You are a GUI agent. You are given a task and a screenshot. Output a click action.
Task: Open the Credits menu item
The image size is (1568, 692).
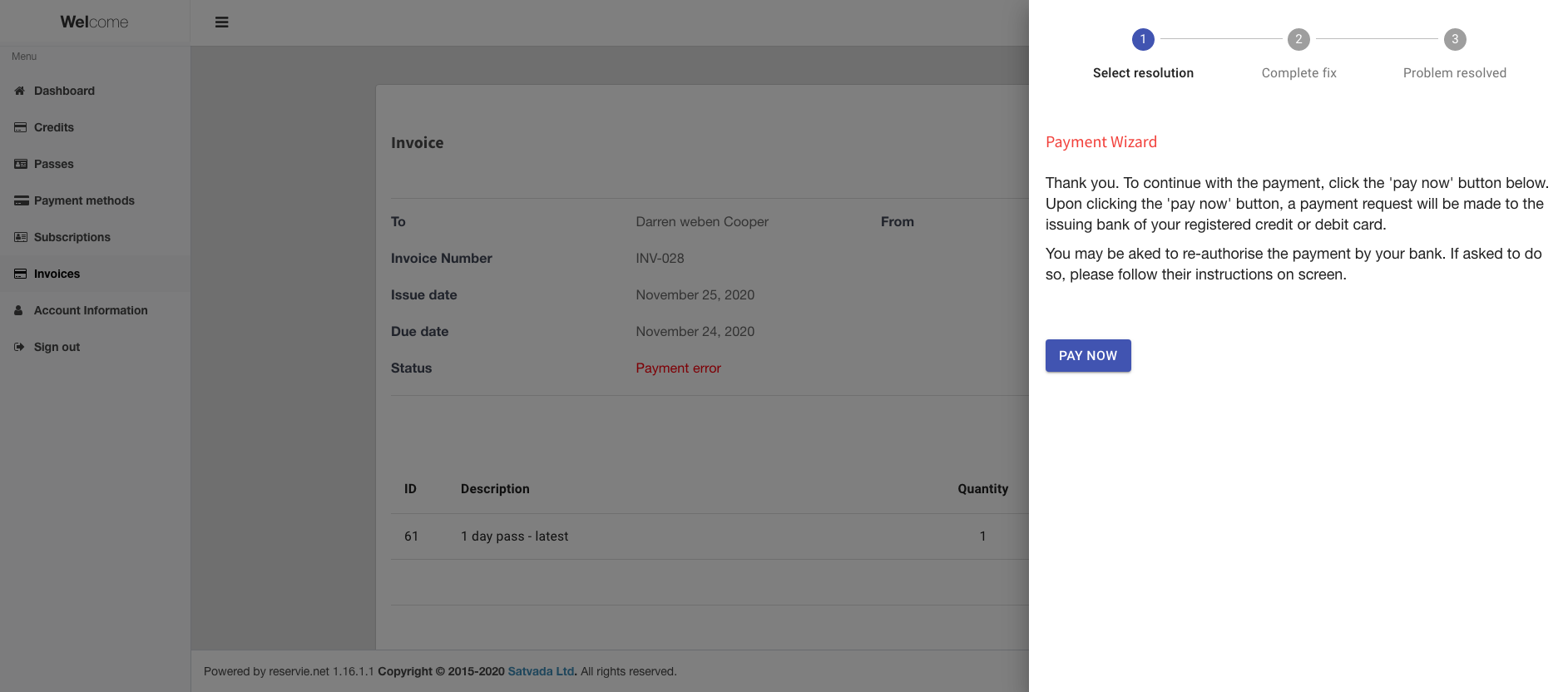pos(95,127)
